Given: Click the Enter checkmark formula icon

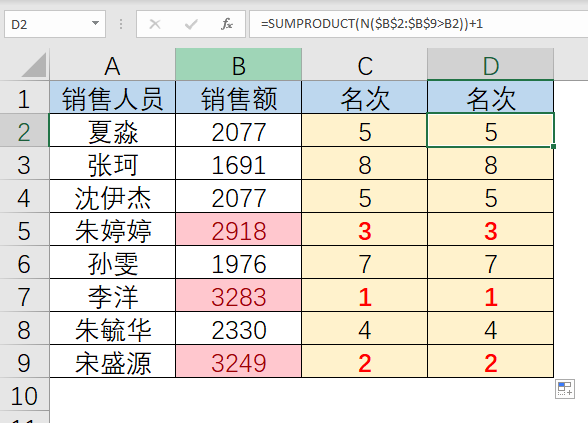Looking at the screenshot, I should pyautogui.click(x=191, y=24).
